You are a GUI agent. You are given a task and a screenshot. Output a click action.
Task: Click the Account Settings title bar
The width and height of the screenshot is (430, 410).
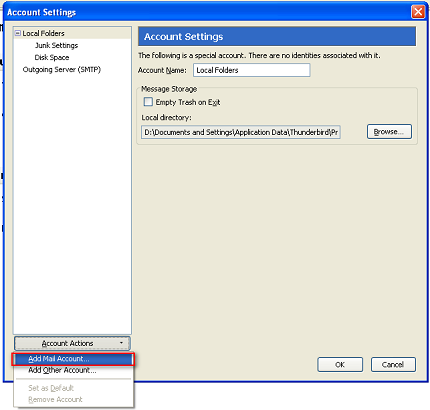click(x=207, y=12)
